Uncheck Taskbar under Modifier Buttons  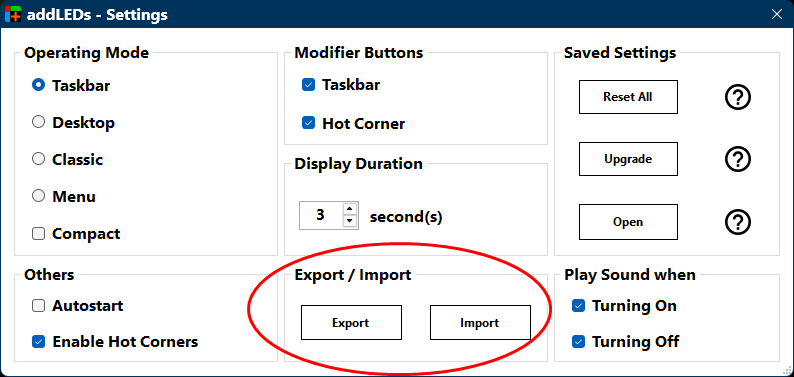point(308,85)
